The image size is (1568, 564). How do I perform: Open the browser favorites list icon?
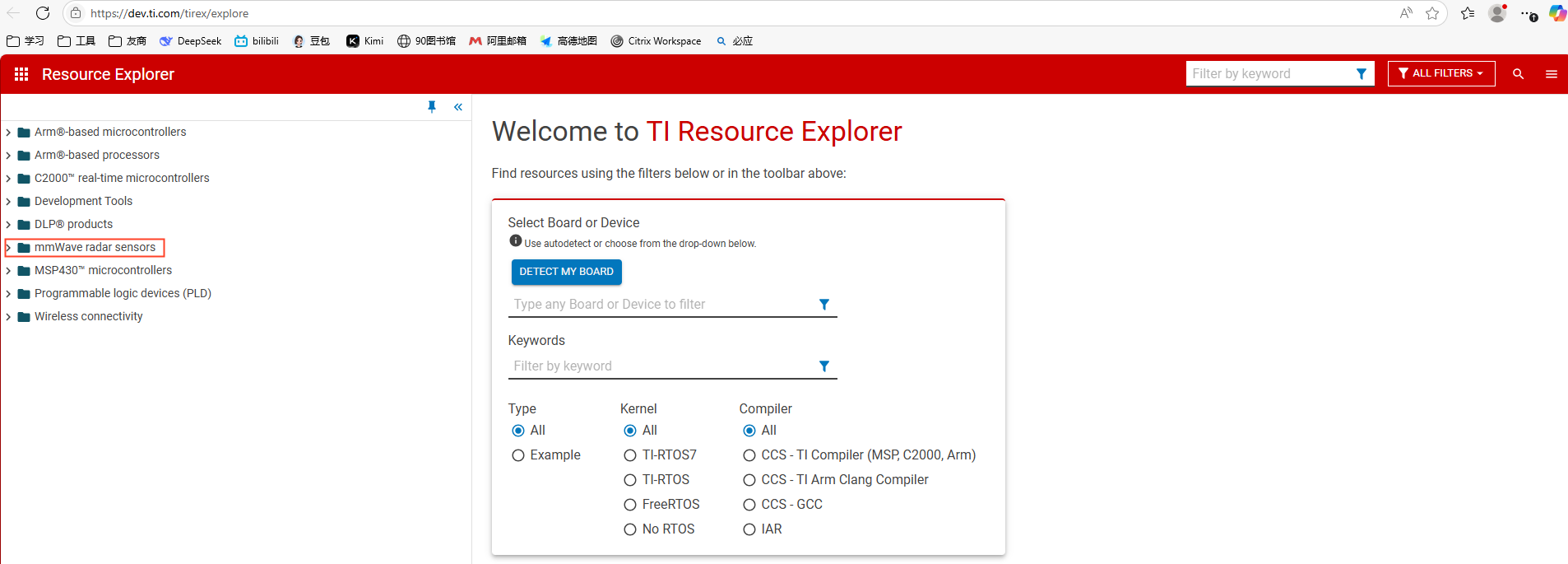point(1468,13)
